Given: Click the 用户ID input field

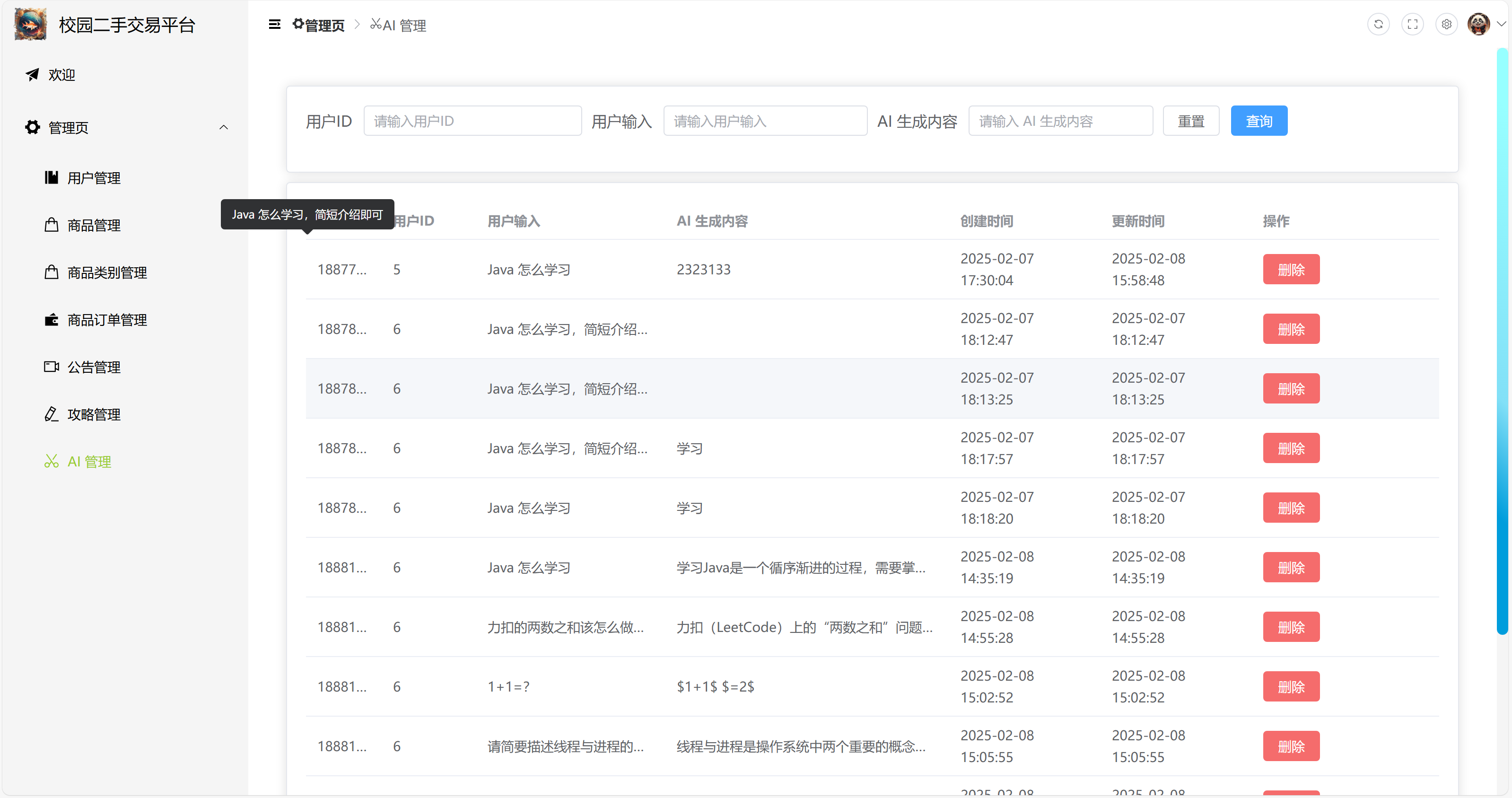Looking at the screenshot, I should (x=472, y=121).
